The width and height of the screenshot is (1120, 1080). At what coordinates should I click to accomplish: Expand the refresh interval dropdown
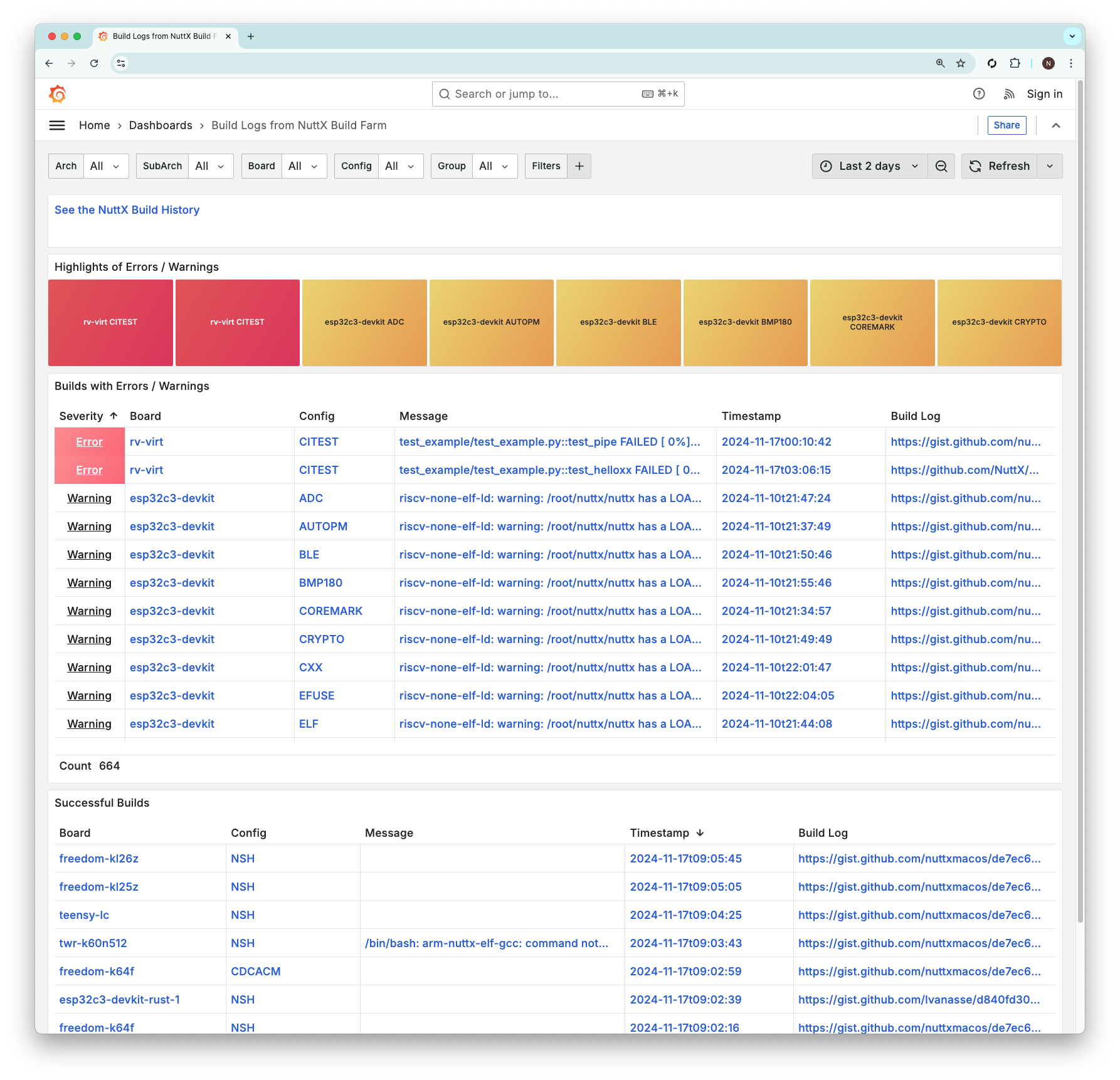[1050, 166]
